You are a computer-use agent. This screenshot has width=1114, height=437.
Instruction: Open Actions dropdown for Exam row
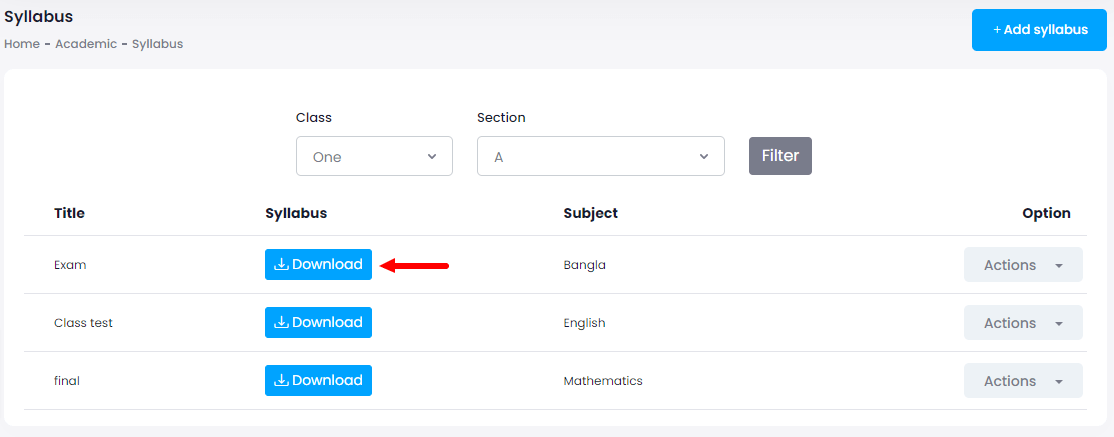(x=1022, y=265)
